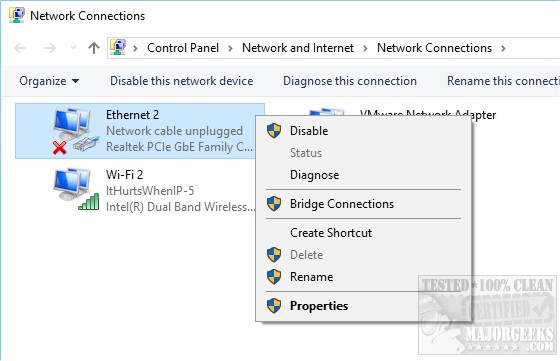
Task: Expand chevron after Network and Internet breadcrumb
Action: (x=365, y=48)
